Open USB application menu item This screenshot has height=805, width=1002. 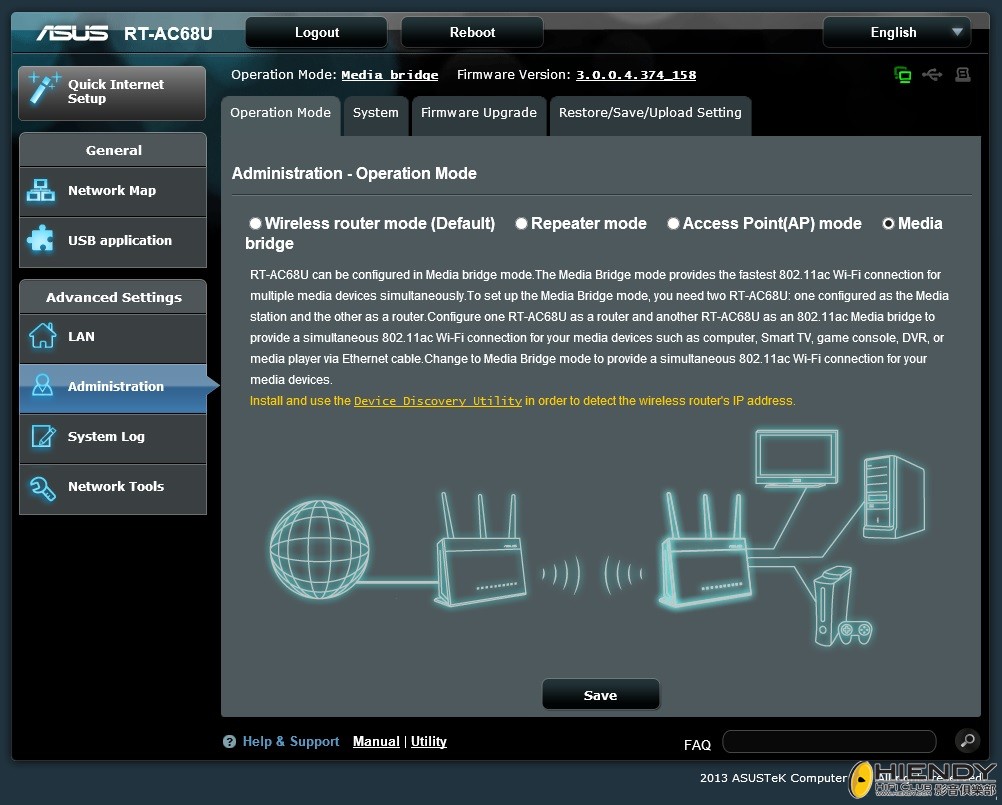113,242
